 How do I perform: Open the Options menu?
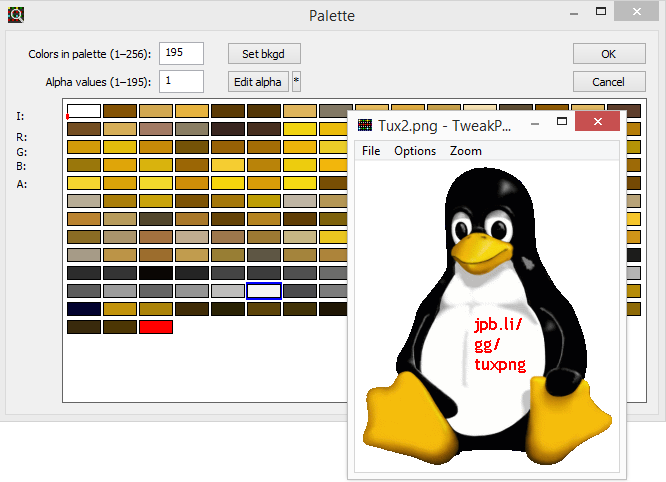[415, 151]
